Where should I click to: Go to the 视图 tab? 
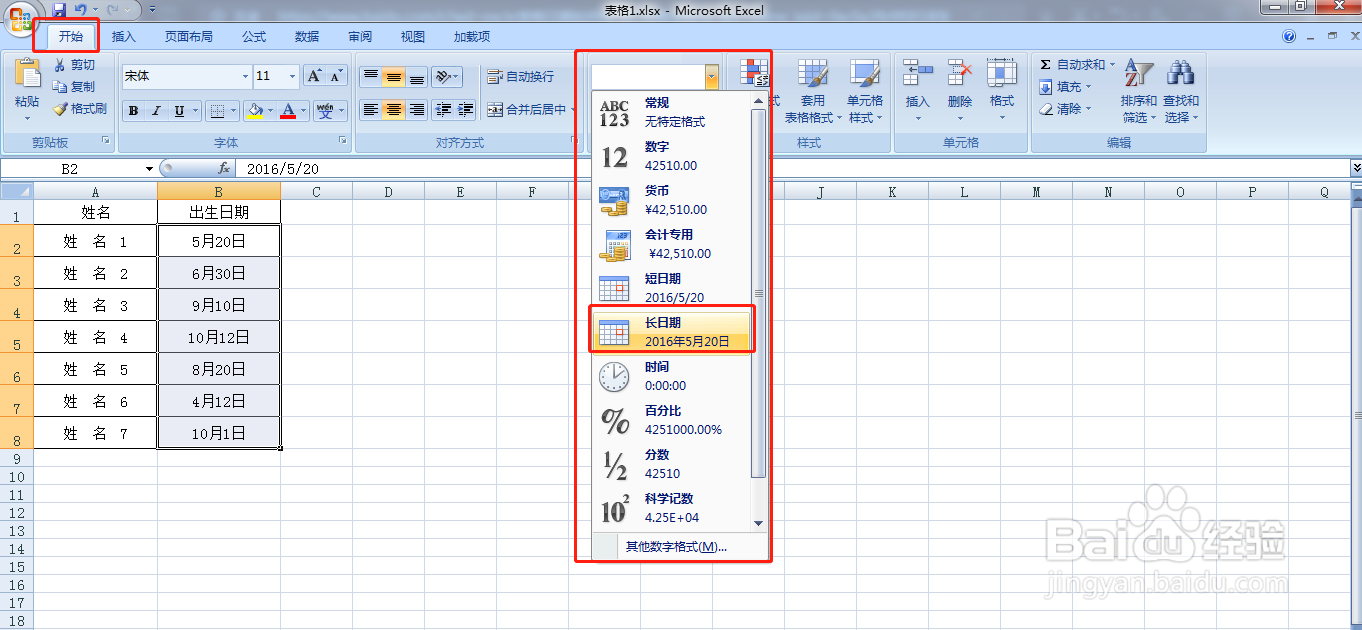(x=413, y=37)
